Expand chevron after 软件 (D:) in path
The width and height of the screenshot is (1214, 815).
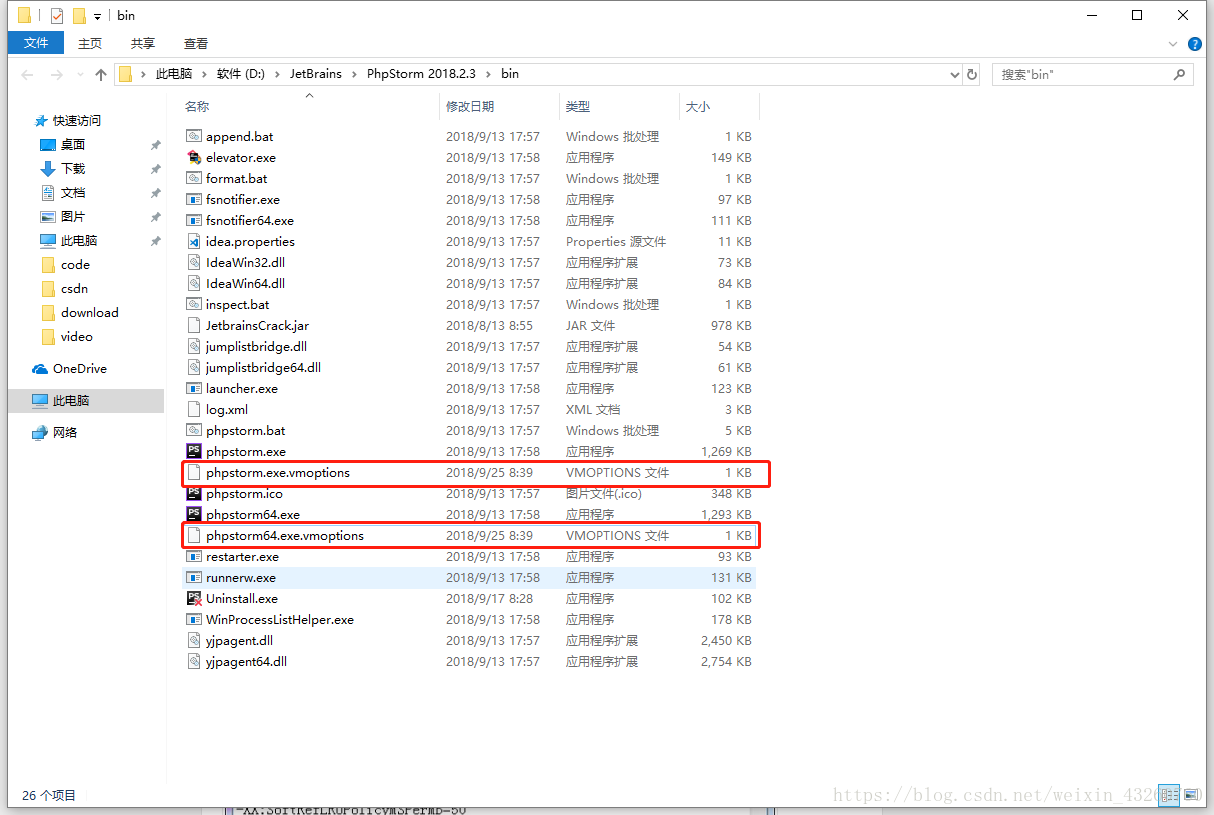279,74
